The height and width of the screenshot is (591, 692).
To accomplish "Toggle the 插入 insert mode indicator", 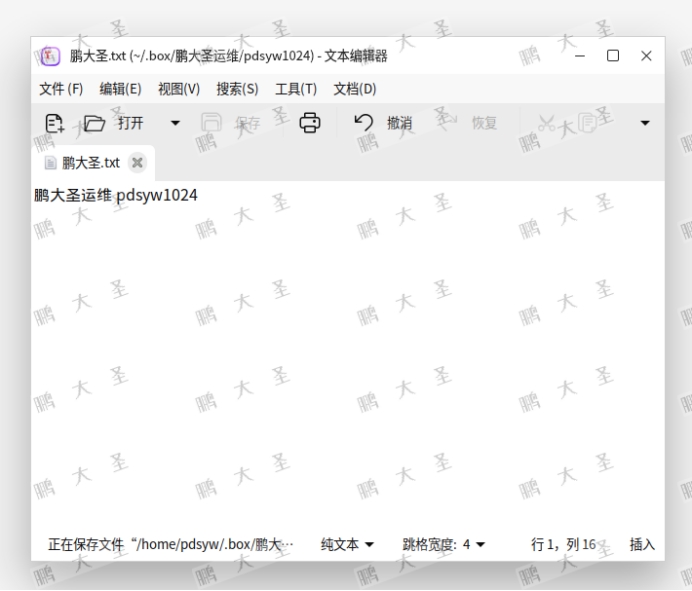I will click(x=642, y=545).
